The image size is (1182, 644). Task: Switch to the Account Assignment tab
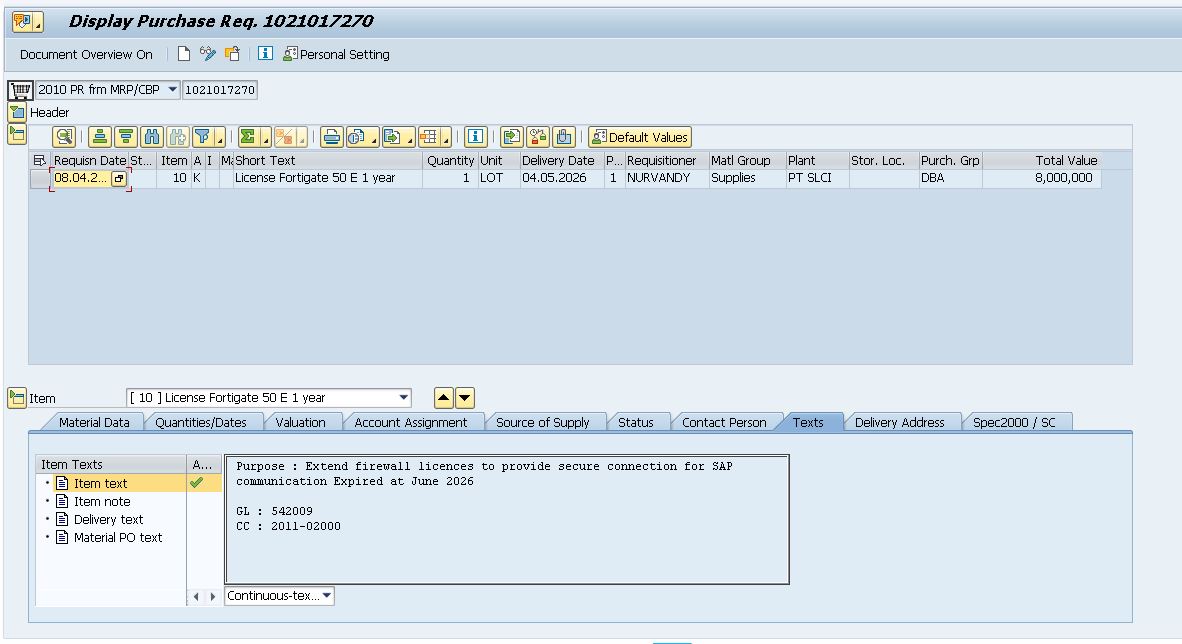(x=410, y=422)
